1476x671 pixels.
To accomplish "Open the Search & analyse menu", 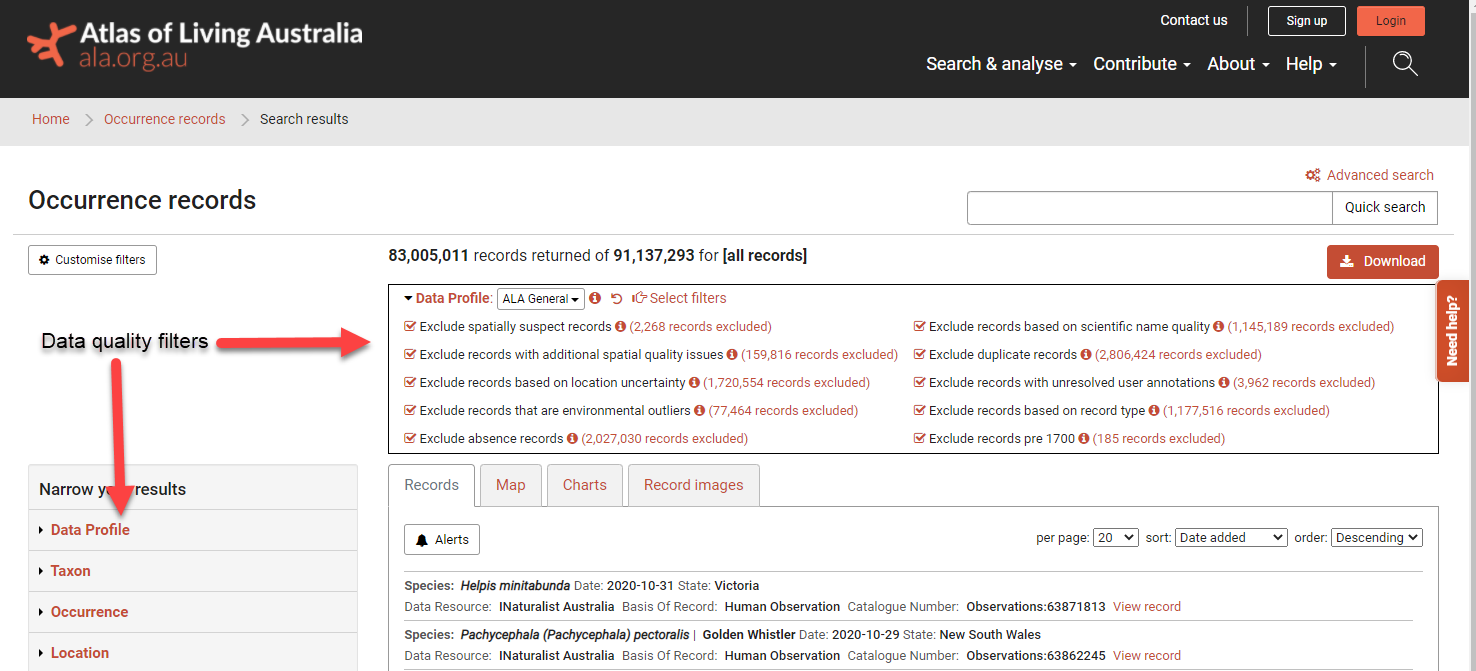I will [x=1001, y=64].
